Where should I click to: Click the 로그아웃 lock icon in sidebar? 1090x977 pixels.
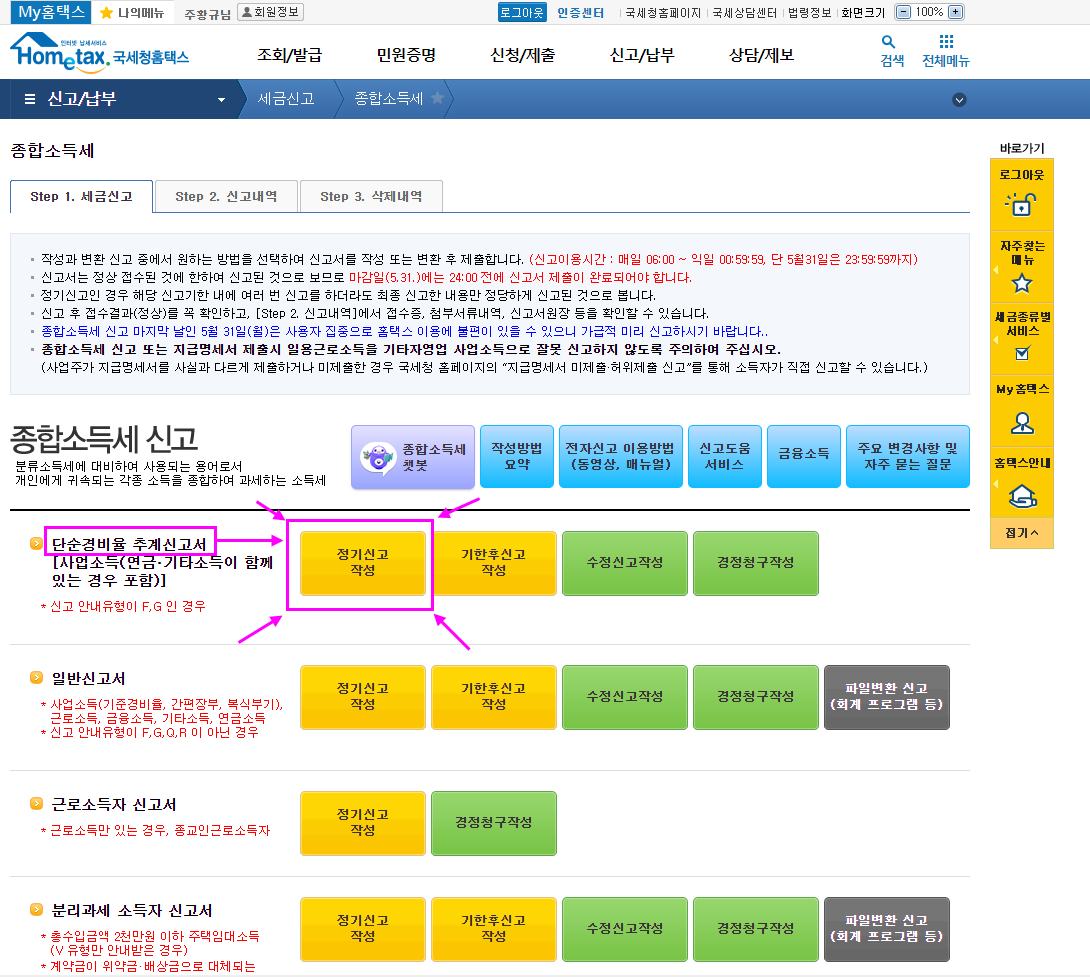coord(1021,204)
